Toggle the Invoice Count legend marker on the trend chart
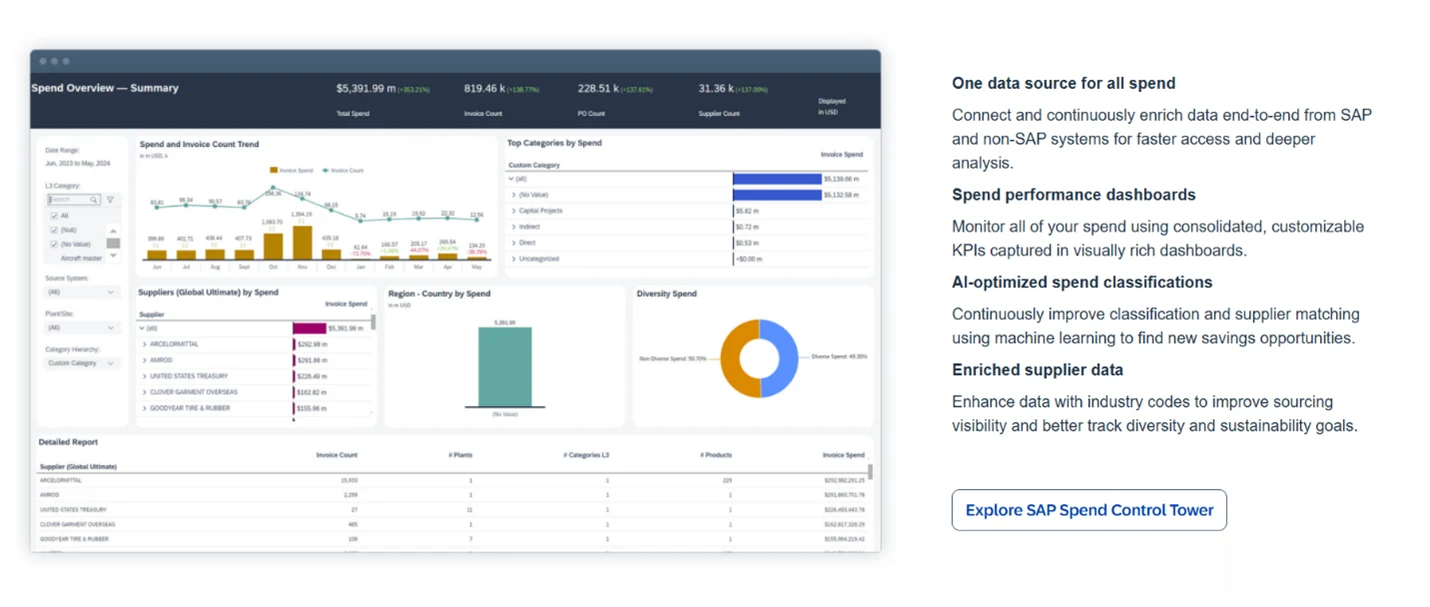The image size is (1430, 607). point(326,170)
